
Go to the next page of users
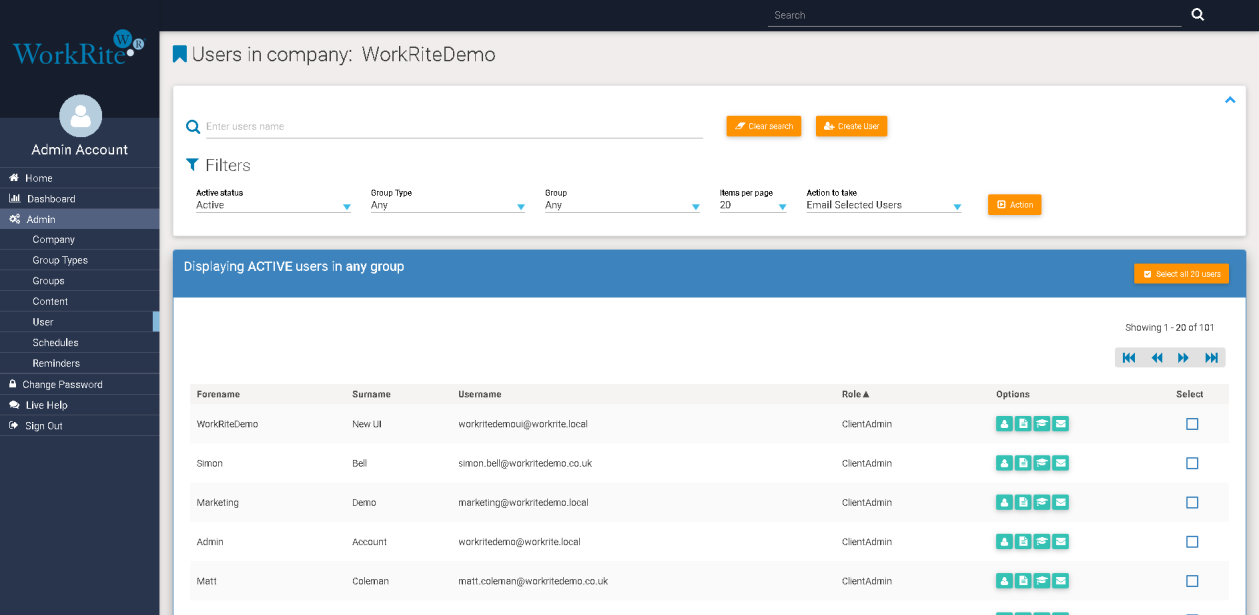tap(1184, 358)
